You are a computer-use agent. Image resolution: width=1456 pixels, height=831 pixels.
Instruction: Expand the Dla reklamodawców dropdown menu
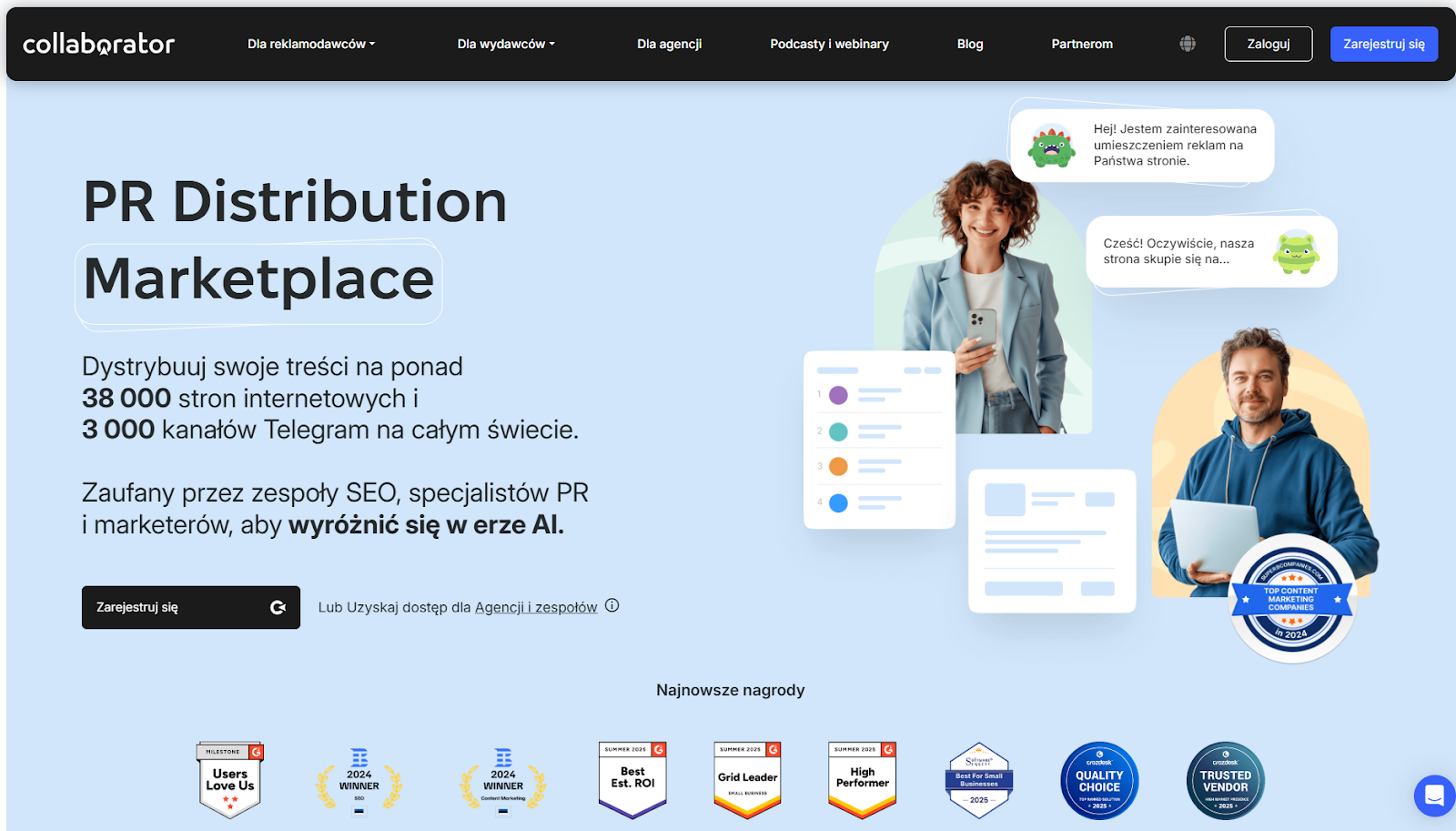click(x=311, y=43)
